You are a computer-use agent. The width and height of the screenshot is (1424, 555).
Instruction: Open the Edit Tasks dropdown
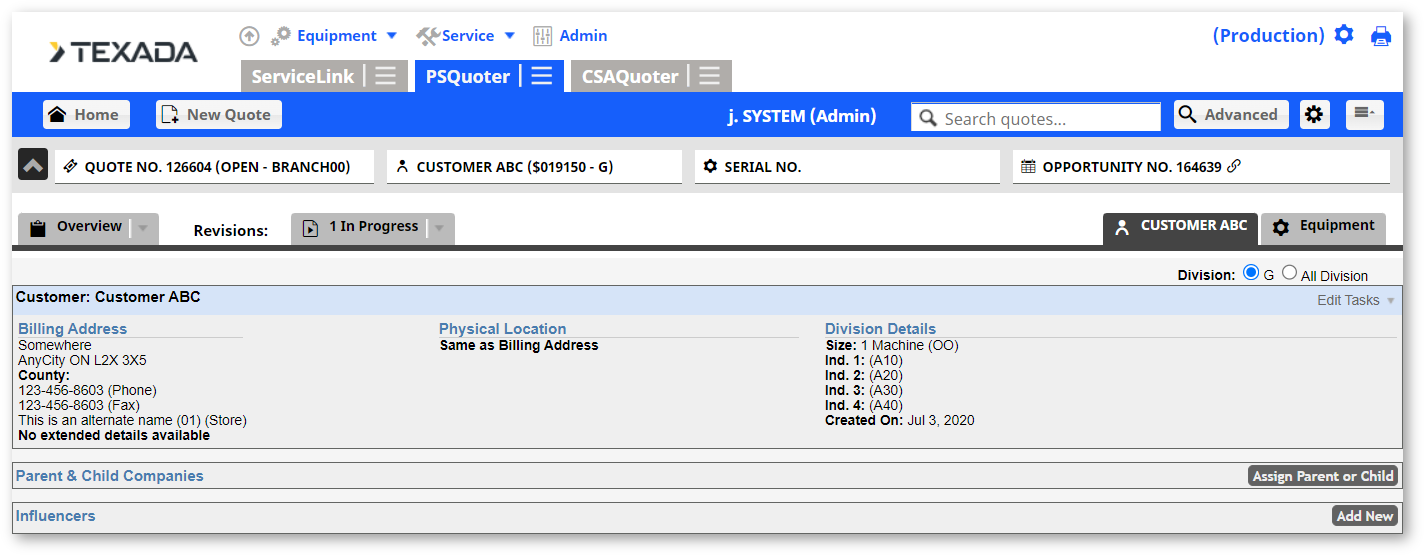click(x=1356, y=300)
